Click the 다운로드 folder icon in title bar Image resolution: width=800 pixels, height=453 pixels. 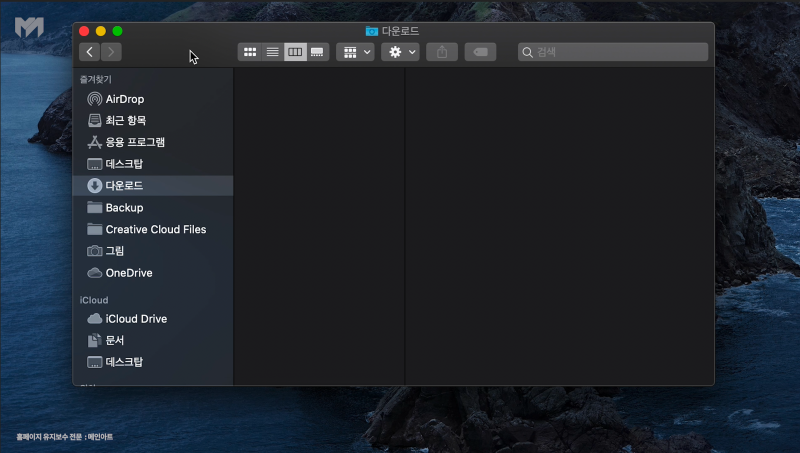371,31
